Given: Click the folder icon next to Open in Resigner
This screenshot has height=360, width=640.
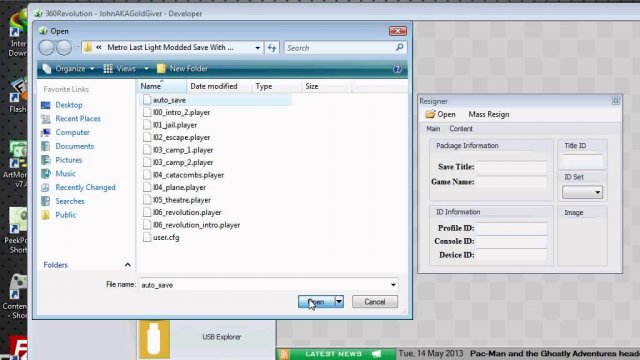Looking at the screenshot, I should pyautogui.click(x=430, y=114).
